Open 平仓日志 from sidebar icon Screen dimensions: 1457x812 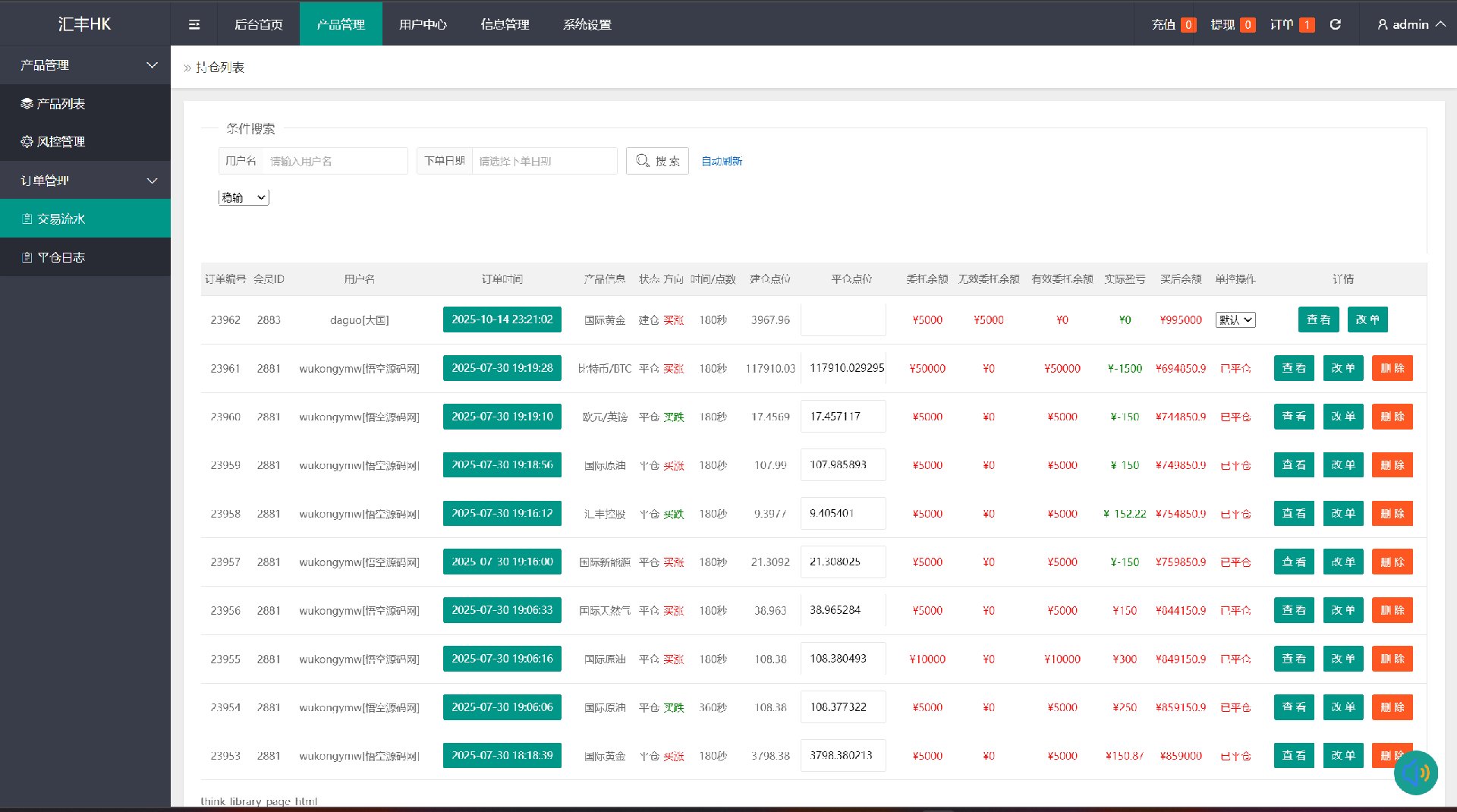click(x=27, y=258)
